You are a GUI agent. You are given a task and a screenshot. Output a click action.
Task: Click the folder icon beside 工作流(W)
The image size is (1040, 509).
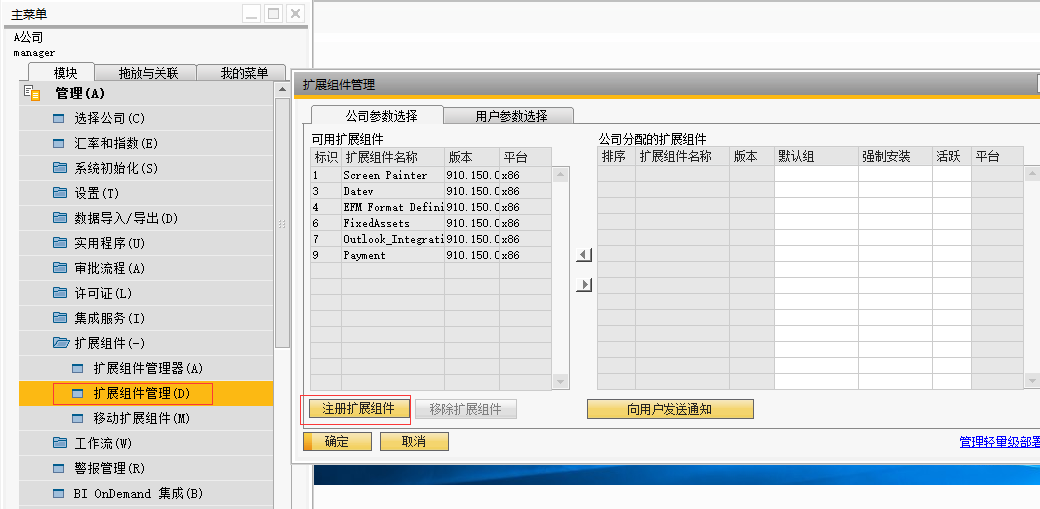pyautogui.click(x=60, y=443)
